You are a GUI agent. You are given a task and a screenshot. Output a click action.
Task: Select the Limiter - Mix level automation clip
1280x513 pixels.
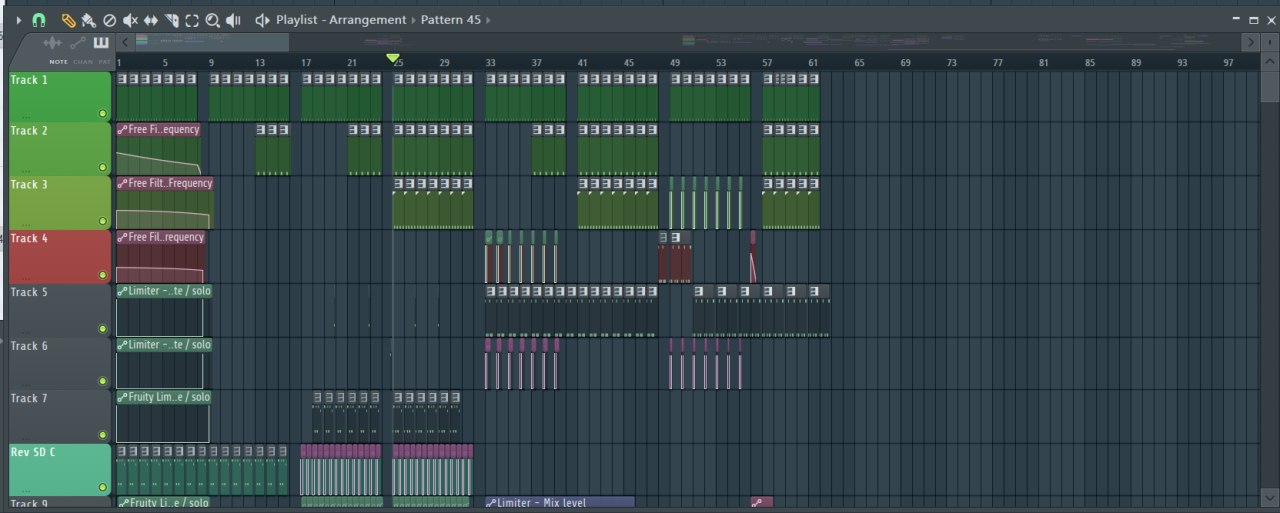pyautogui.click(x=560, y=503)
